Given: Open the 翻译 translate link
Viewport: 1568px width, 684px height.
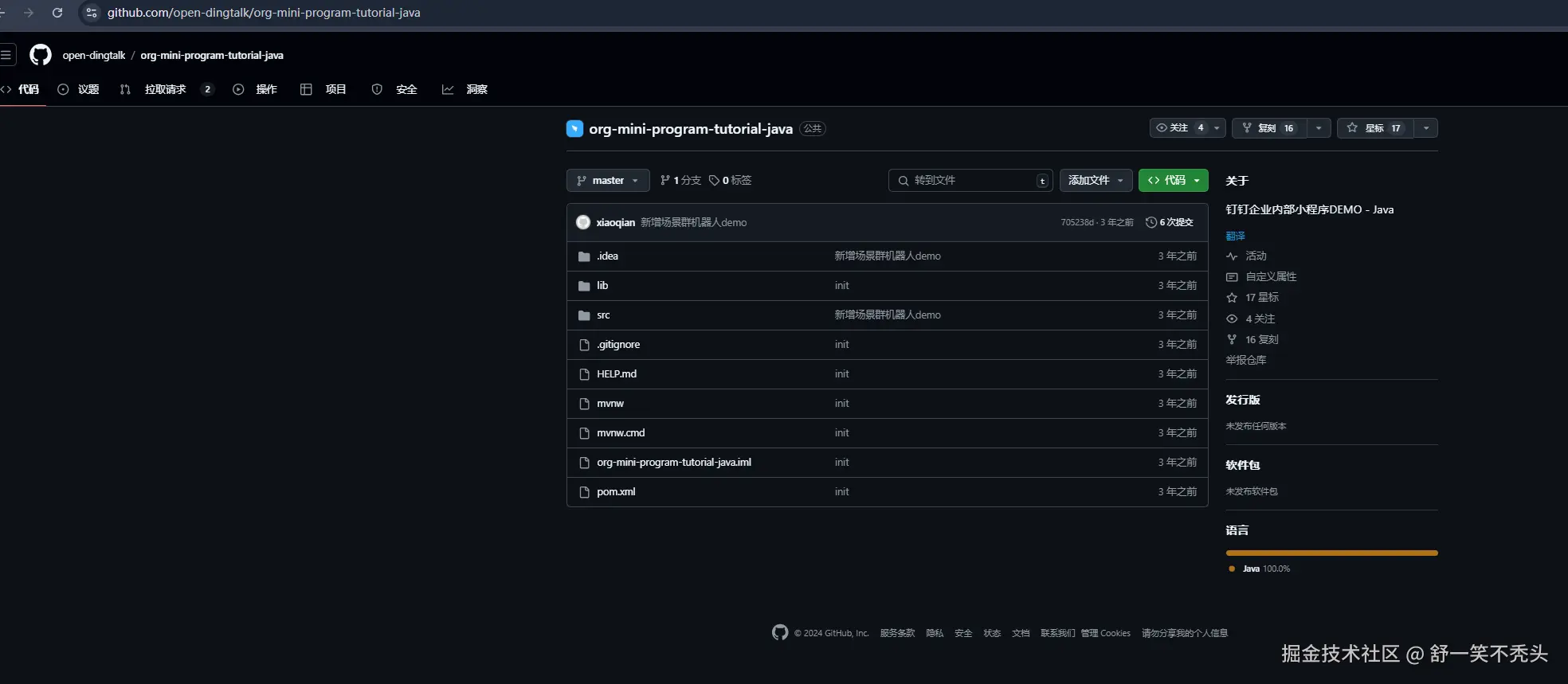Looking at the screenshot, I should click(1235, 236).
